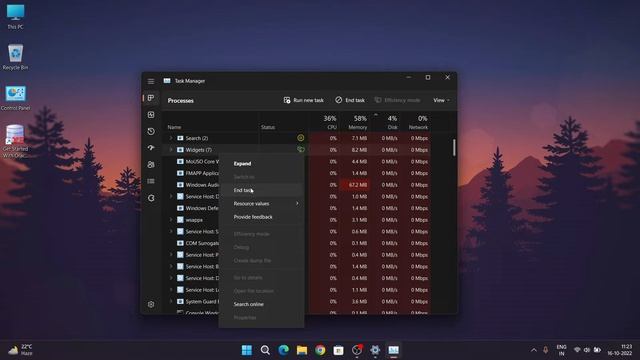Open the weather widget showing 22°C
The width and height of the screenshot is (640, 360).
point(20,350)
